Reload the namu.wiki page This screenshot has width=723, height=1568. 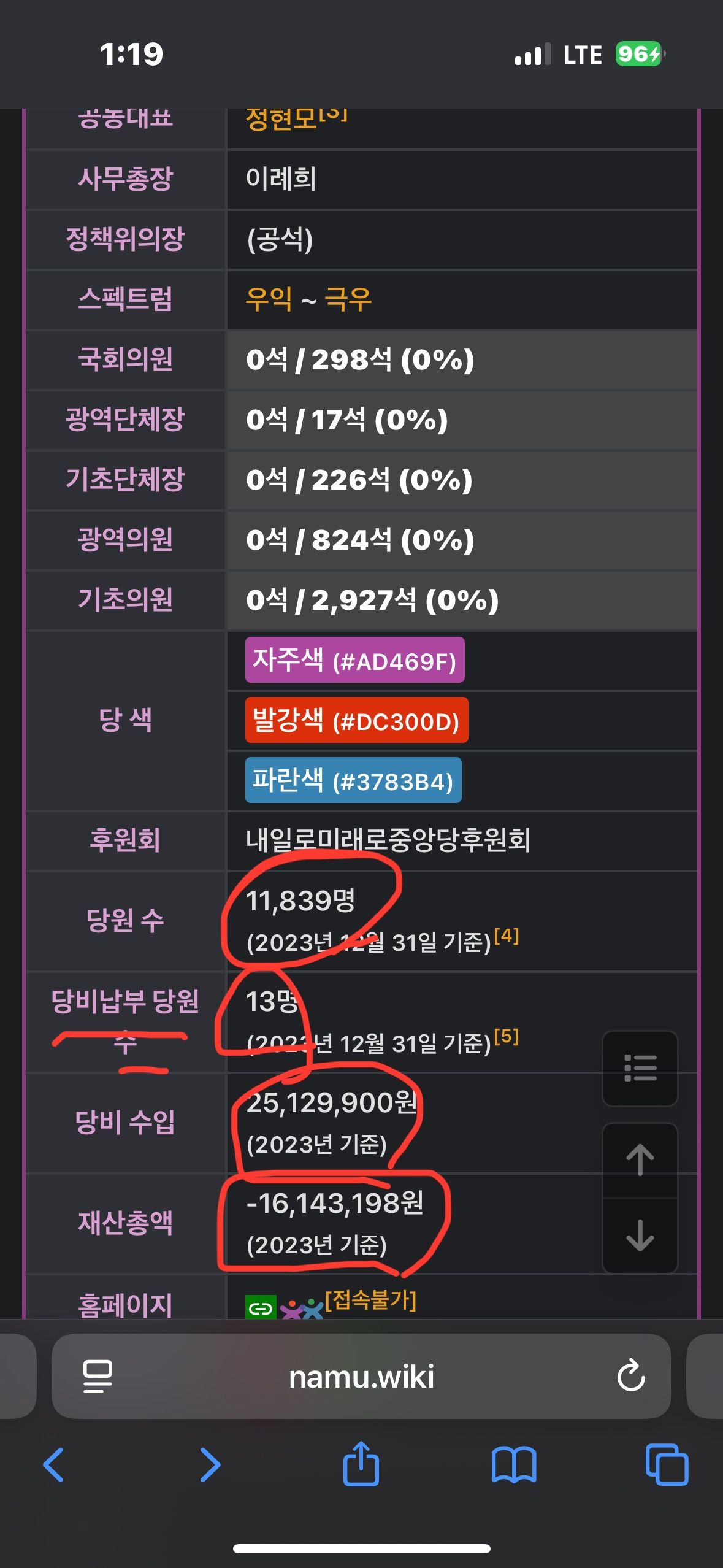click(x=631, y=1376)
